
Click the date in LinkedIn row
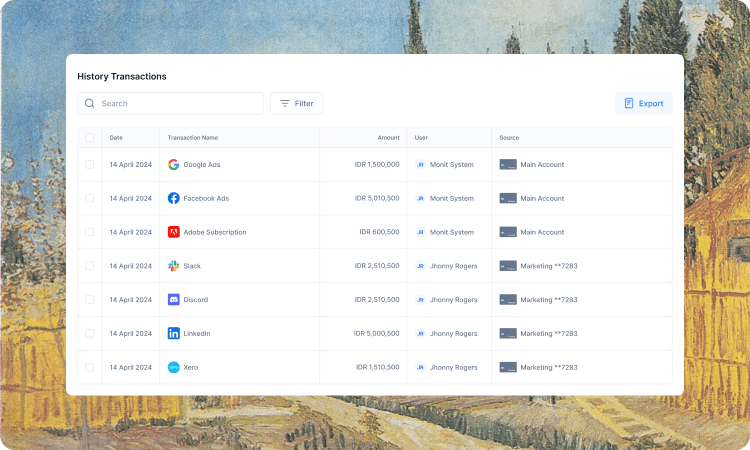131,333
